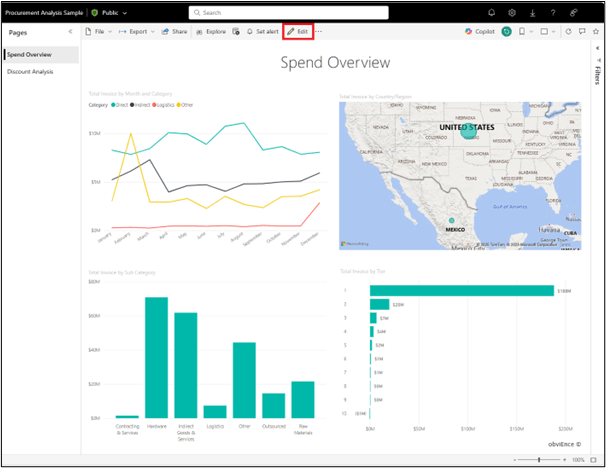Expand the bookmarks dropdown chevron
The image size is (606, 468).
click(x=531, y=32)
